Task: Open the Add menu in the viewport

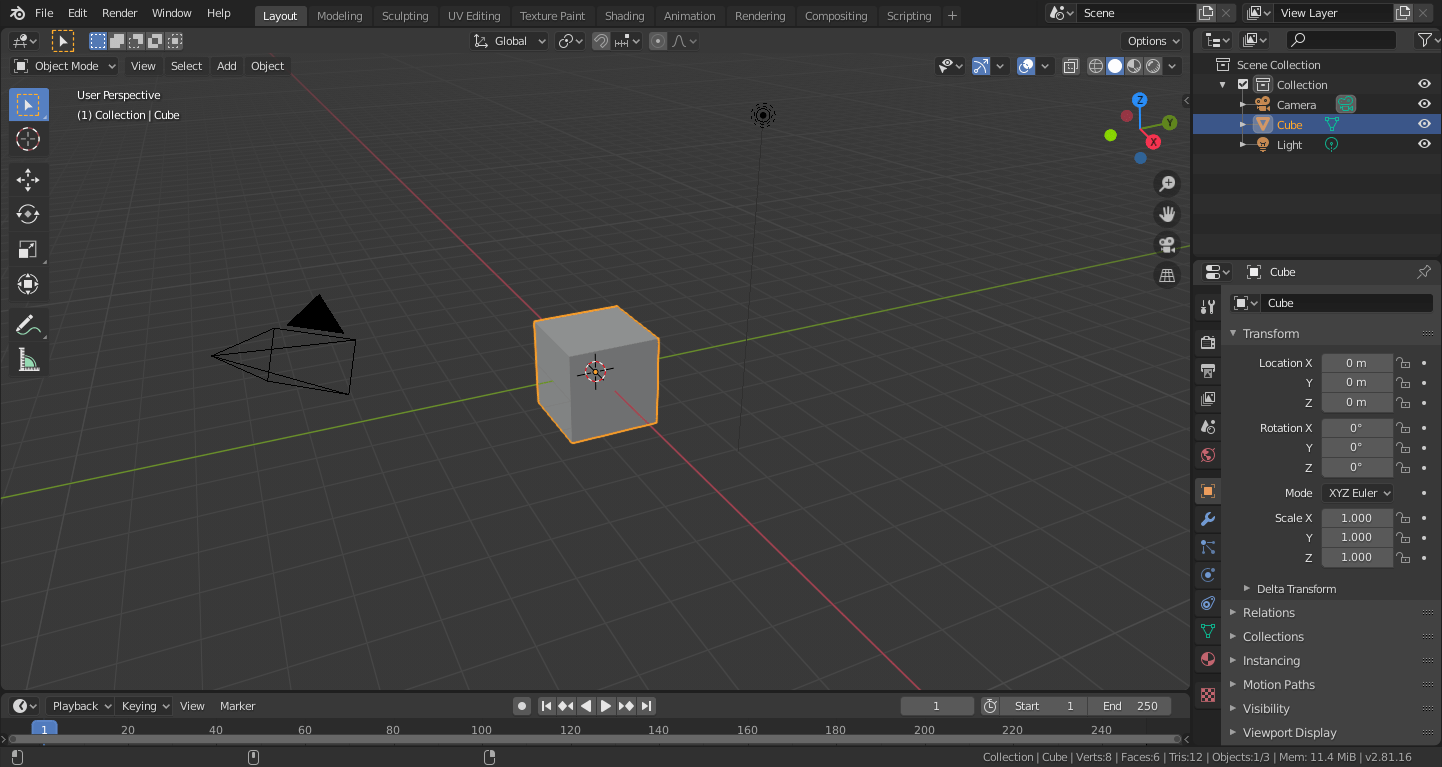Action: (226, 65)
